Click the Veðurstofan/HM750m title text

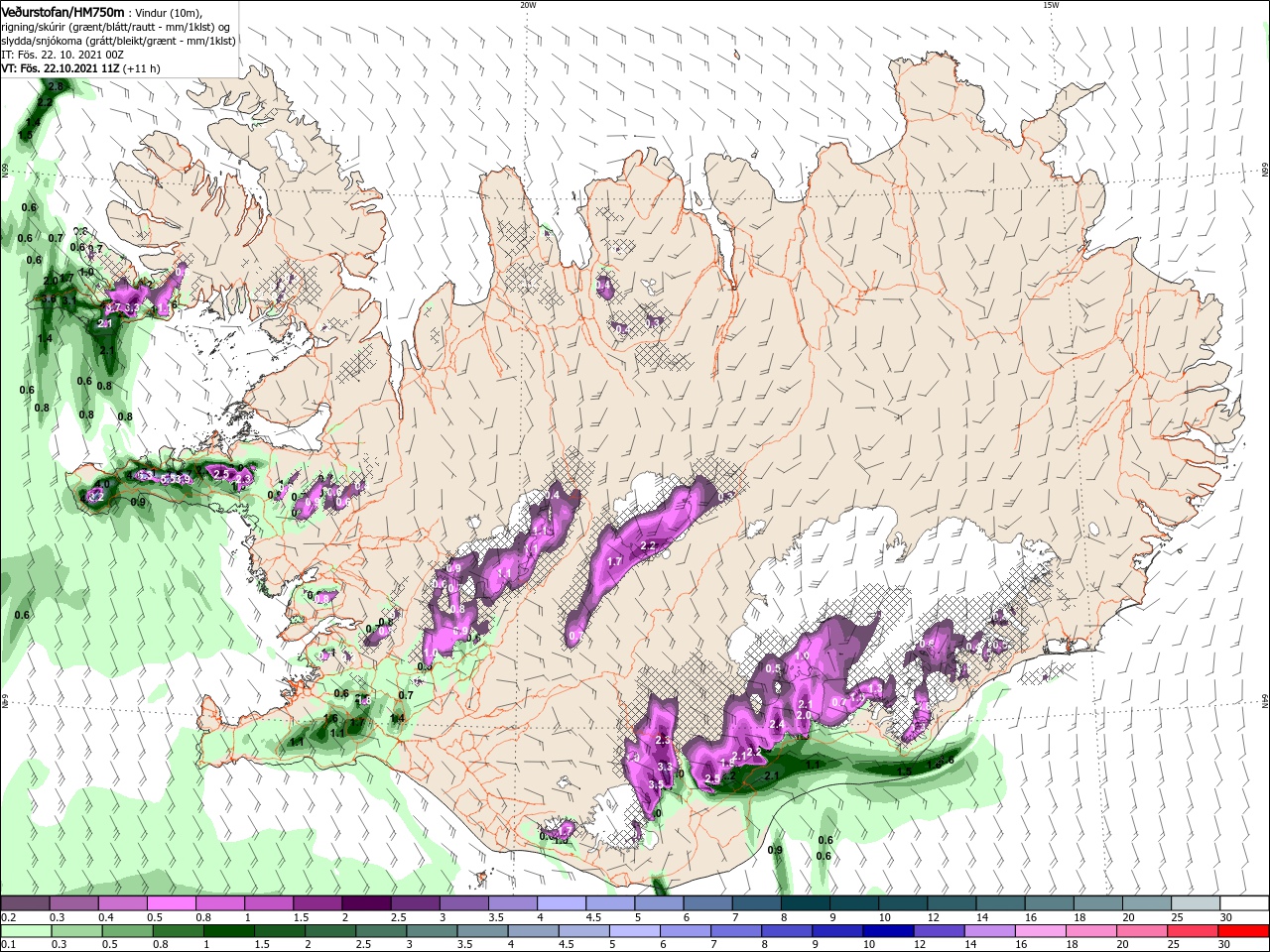63,11
